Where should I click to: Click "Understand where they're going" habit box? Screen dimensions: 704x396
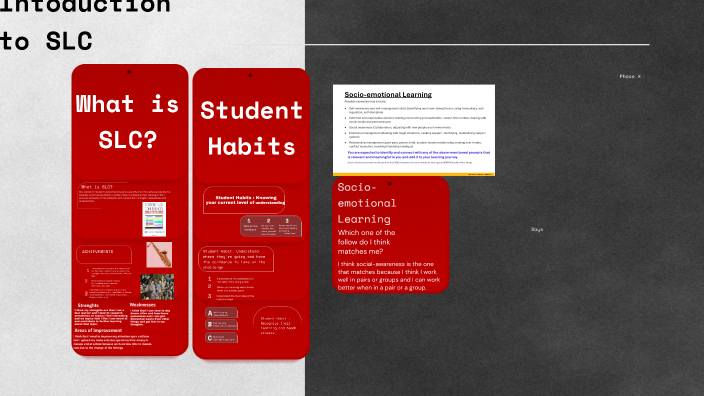(x=236, y=259)
